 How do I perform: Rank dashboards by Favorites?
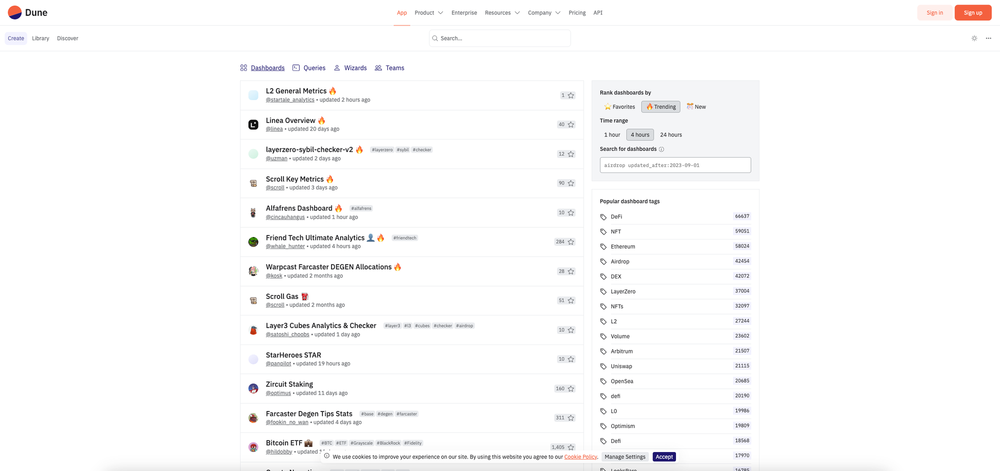619,107
